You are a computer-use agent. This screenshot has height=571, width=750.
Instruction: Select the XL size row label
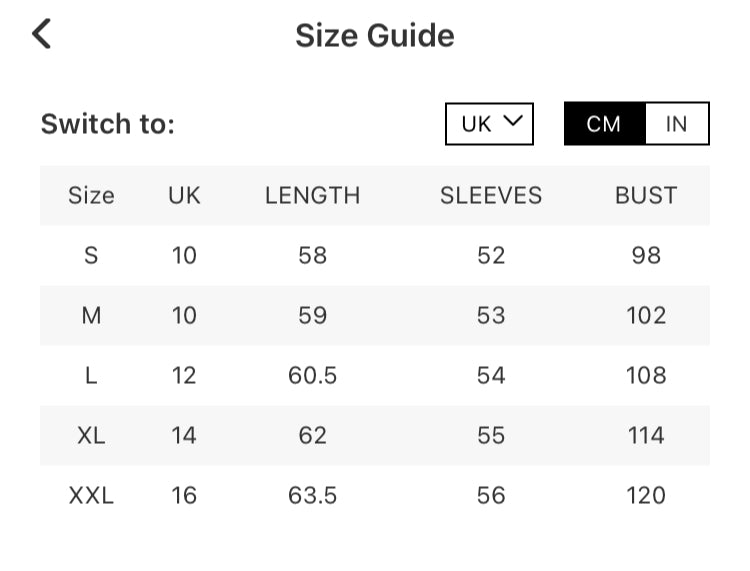coord(91,435)
